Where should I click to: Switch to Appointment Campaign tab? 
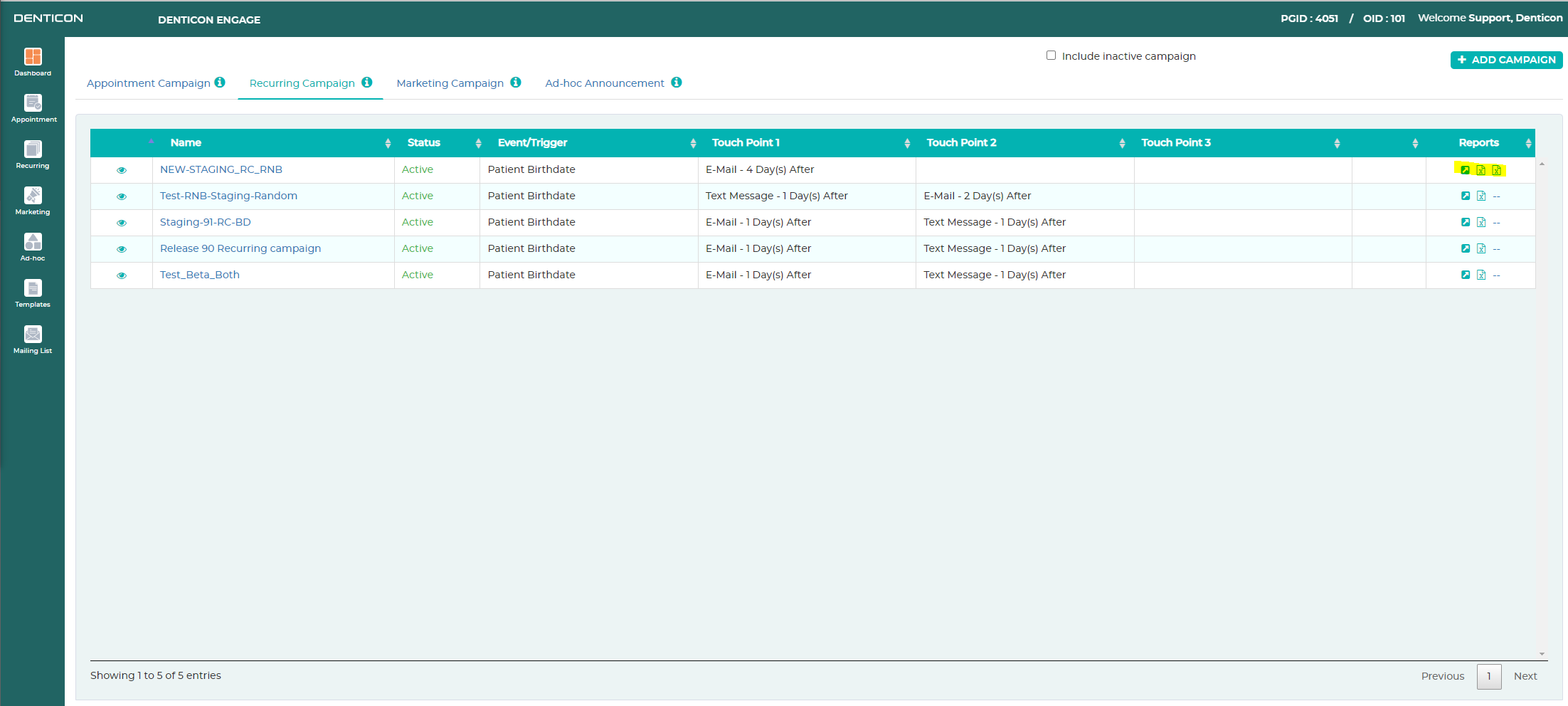149,83
